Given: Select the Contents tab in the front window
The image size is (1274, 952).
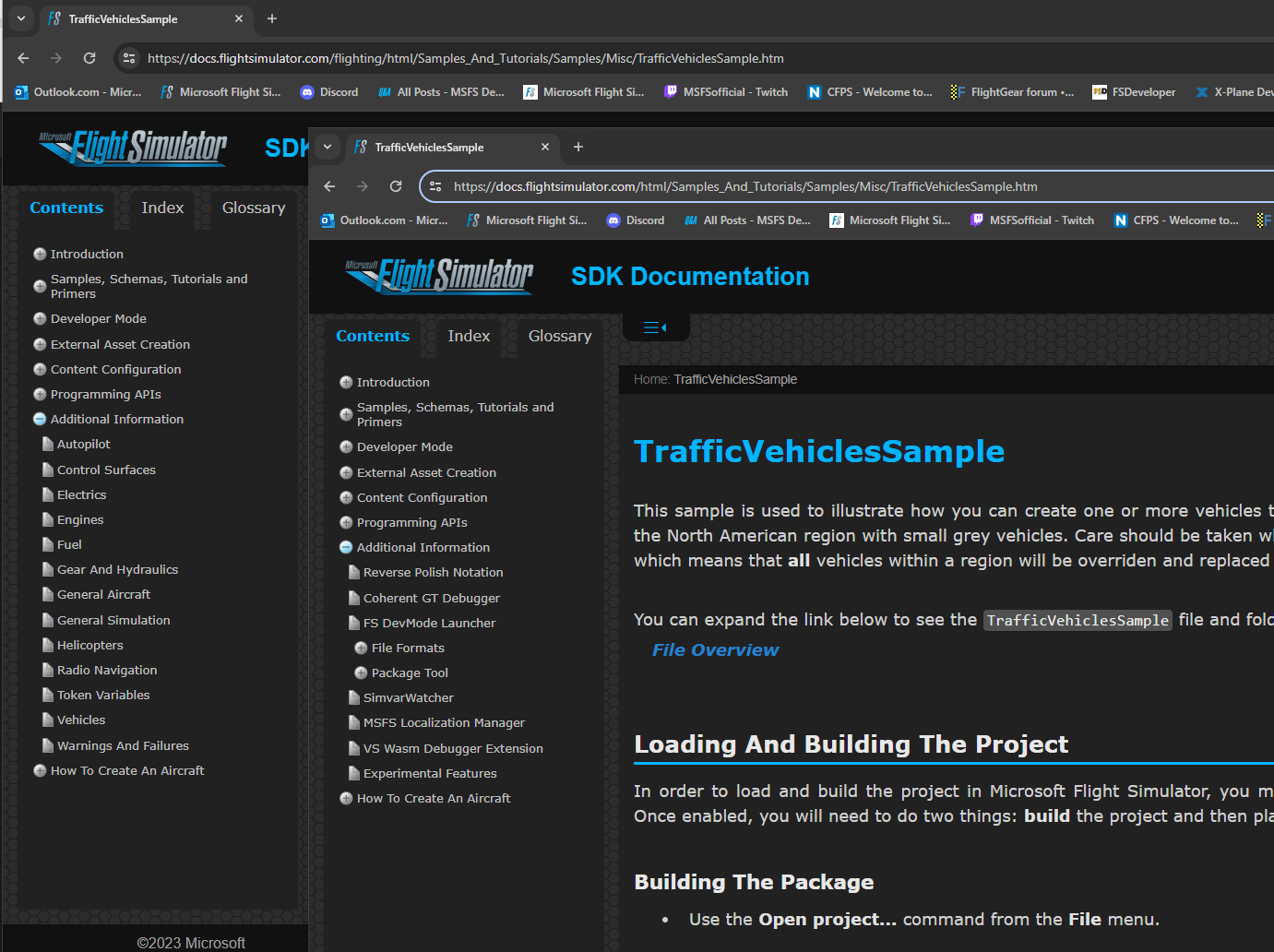Looking at the screenshot, I should click(x=373, y=336).
